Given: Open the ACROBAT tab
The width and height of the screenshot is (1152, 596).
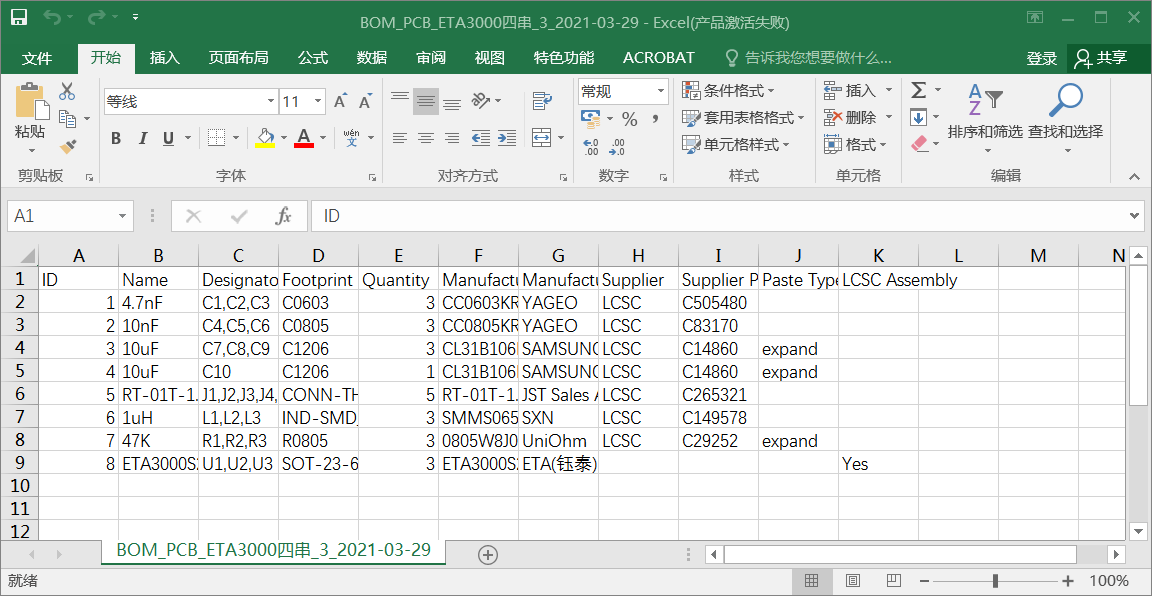Looking at the screenshot, I should [658, 58].
